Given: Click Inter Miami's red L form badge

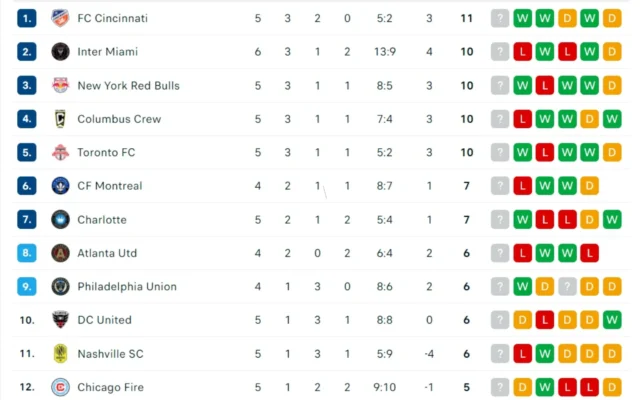Looking at the screenshot, I should pos(522,52).
